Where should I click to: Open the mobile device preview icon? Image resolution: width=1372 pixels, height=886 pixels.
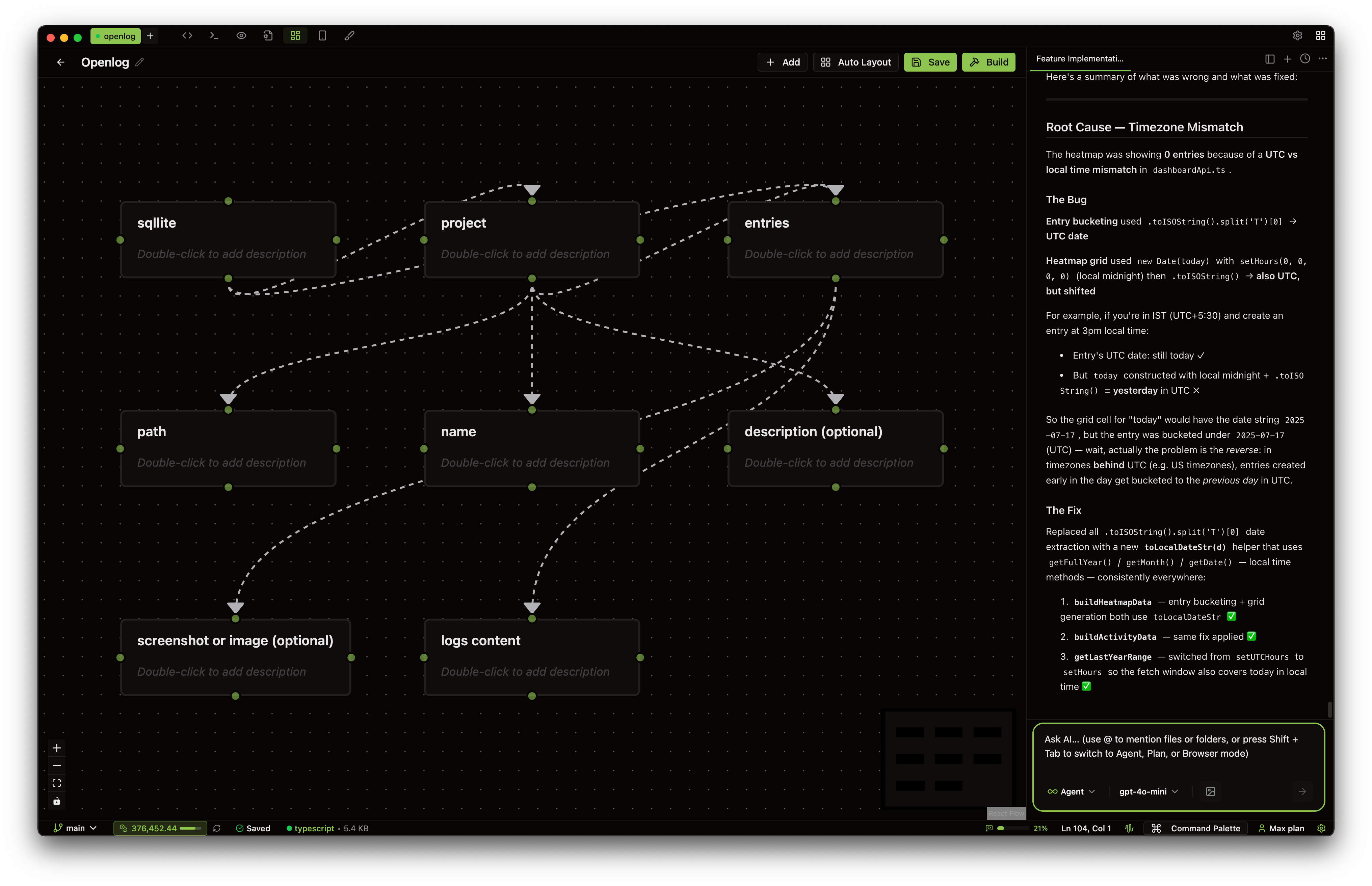coord(322,36)
